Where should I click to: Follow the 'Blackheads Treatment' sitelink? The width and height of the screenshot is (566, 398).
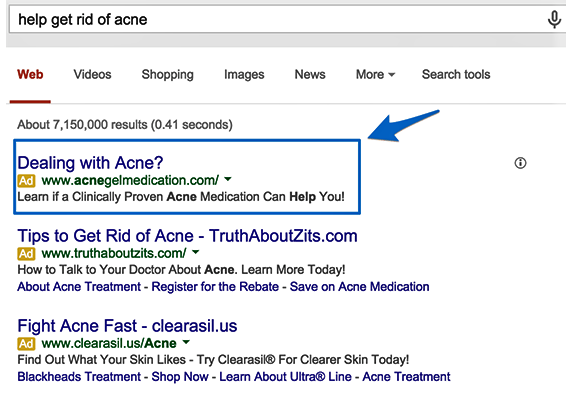point(79,377)
